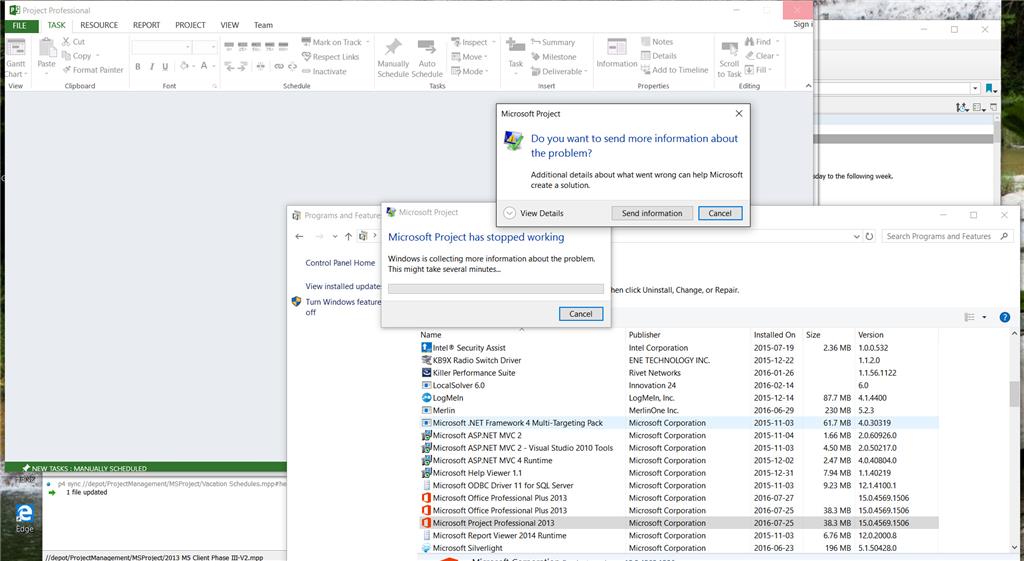The image size is (1024, 561).
Task: Switch to the REPORT ribbon tab
Action: tap(146, 25)
